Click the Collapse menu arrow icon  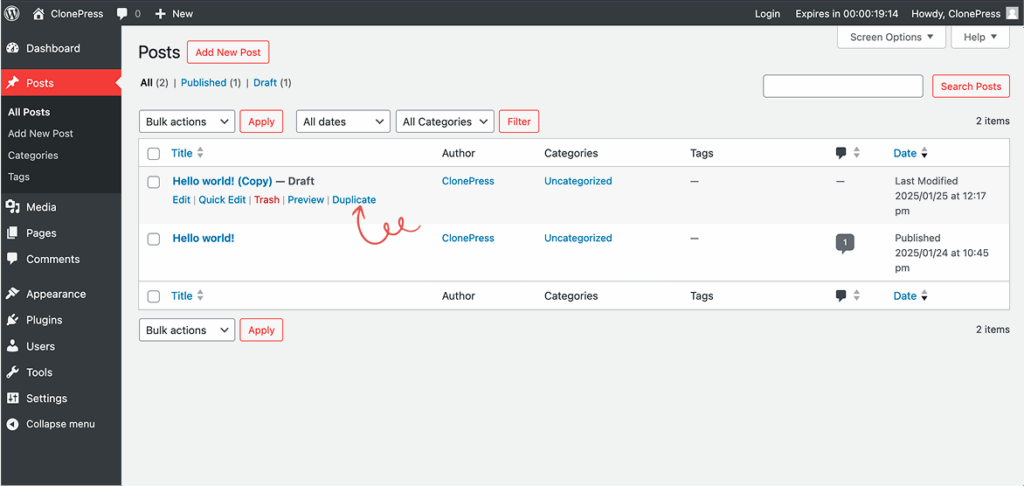pos(12,424)
